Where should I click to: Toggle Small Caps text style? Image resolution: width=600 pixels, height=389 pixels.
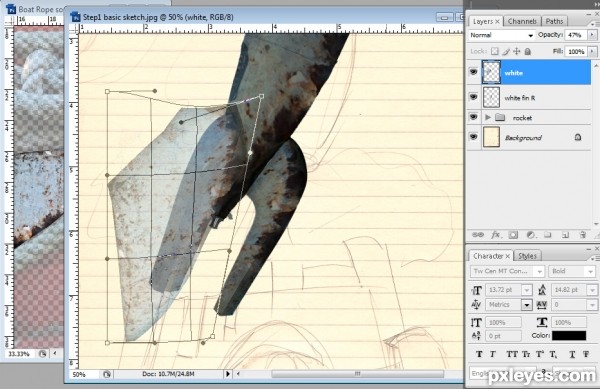(526, 354)
